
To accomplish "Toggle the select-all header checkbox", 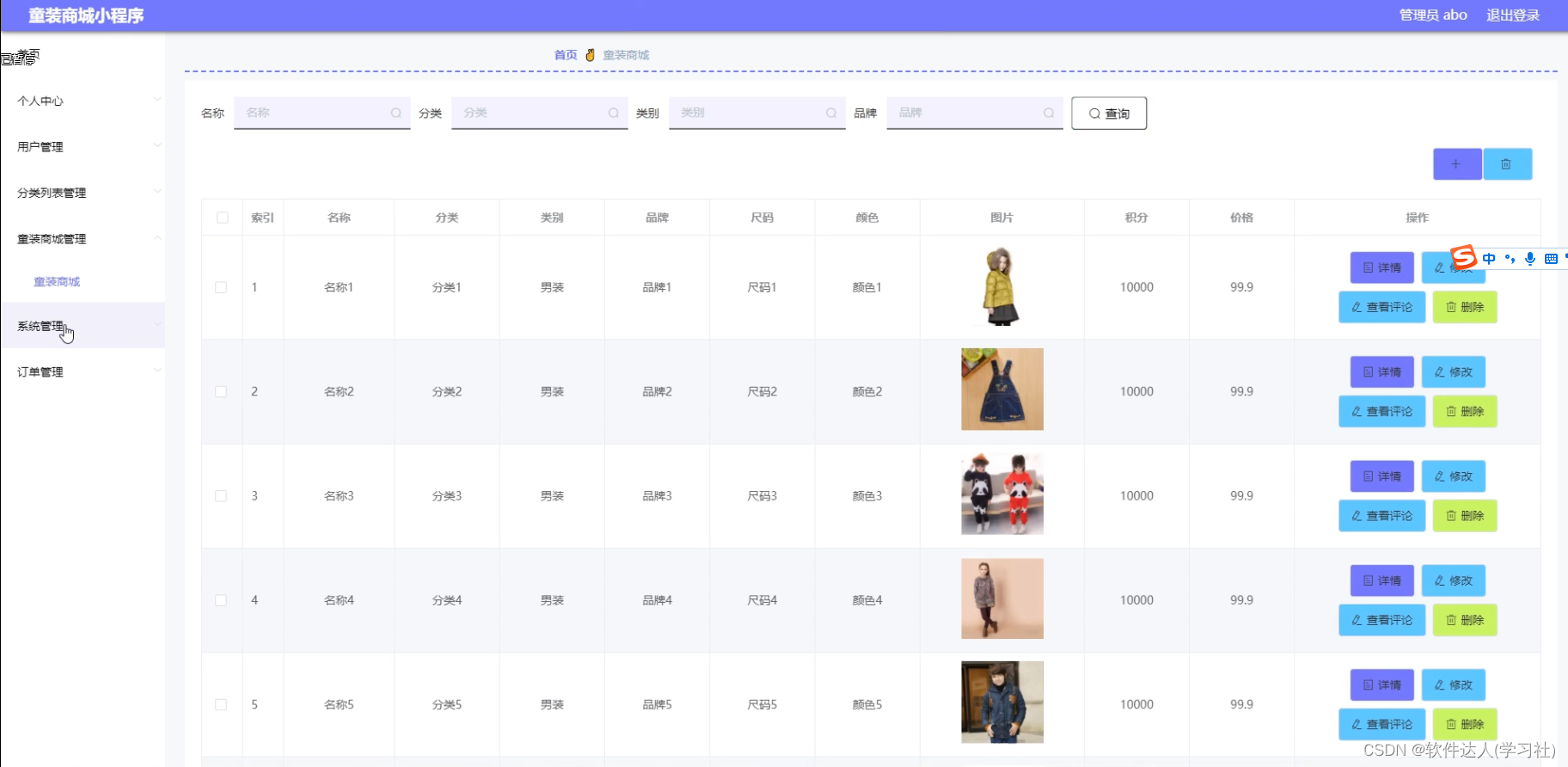I will point(223,218).
